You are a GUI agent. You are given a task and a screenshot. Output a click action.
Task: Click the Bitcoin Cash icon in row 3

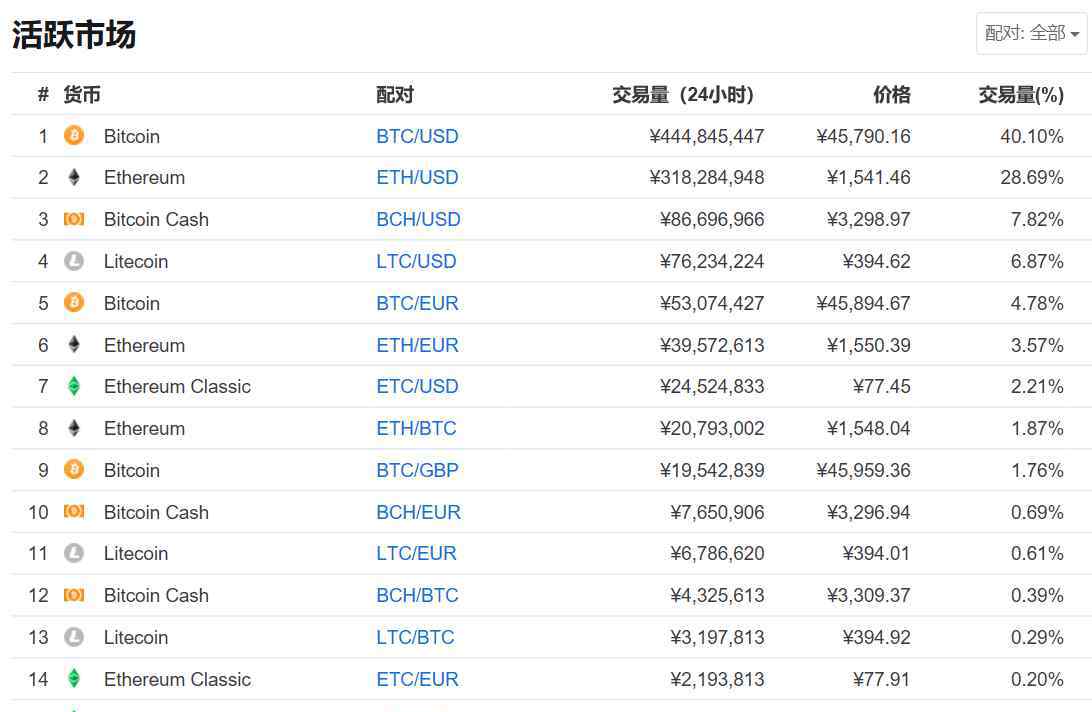point(74,219)
